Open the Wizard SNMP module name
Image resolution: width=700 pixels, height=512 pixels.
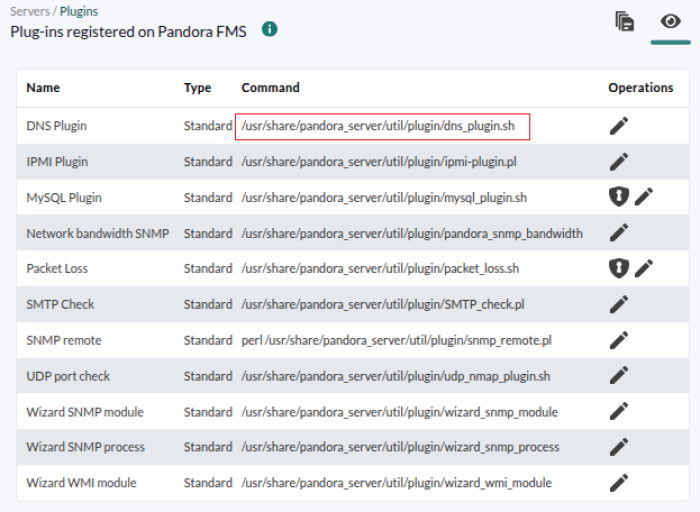(85, 412)
